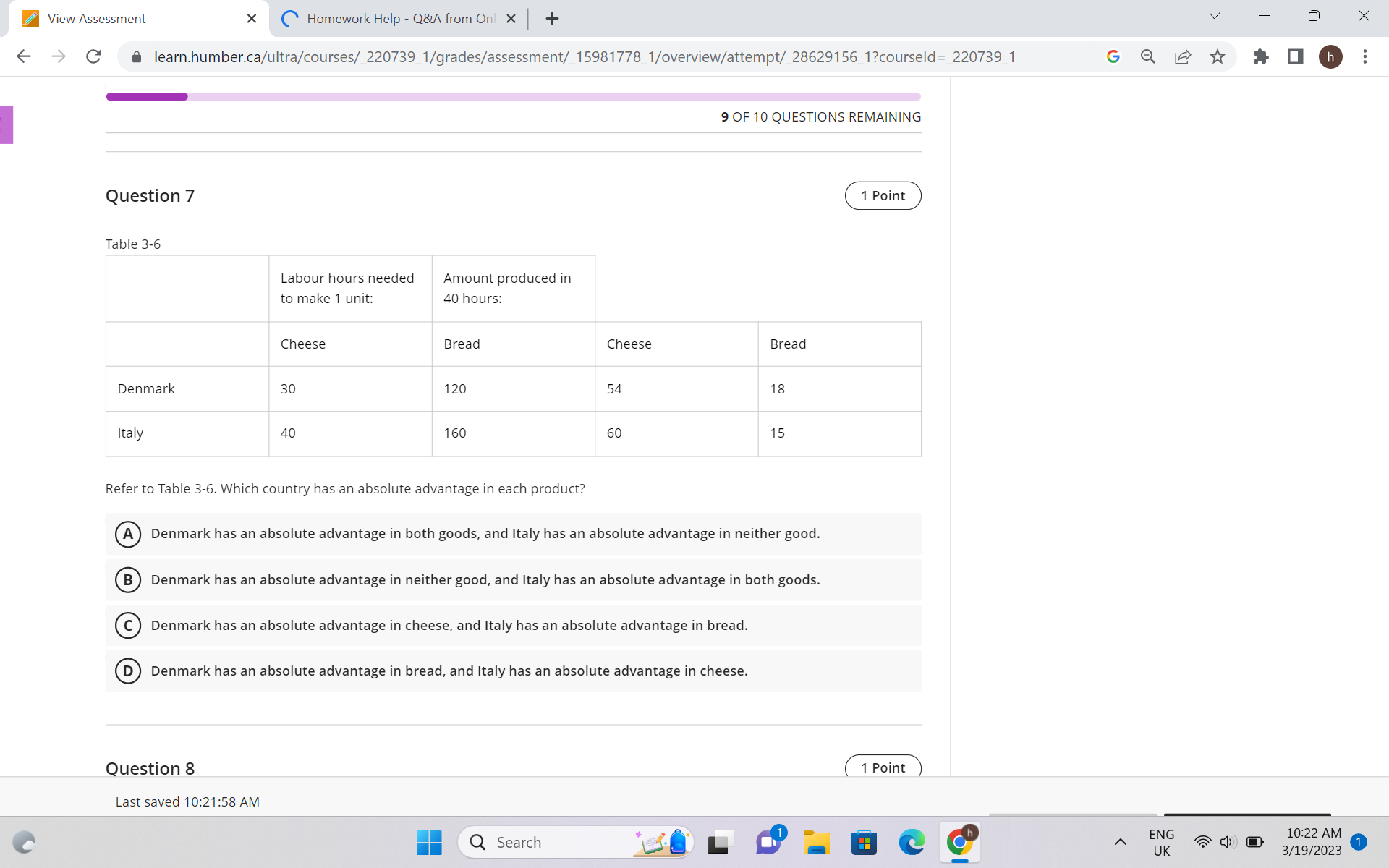Click the browser reload page icon
Image resolution: width=1389 pixels, height=868 pixels.
[93, 56]
